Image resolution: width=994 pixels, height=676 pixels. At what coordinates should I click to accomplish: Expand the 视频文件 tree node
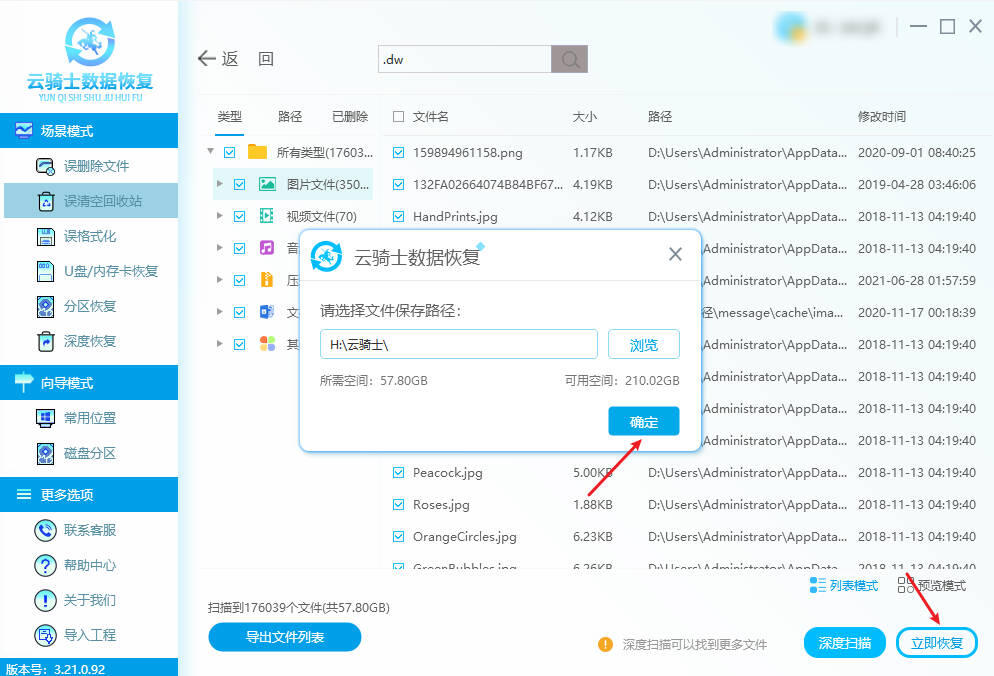pos(219,216)
